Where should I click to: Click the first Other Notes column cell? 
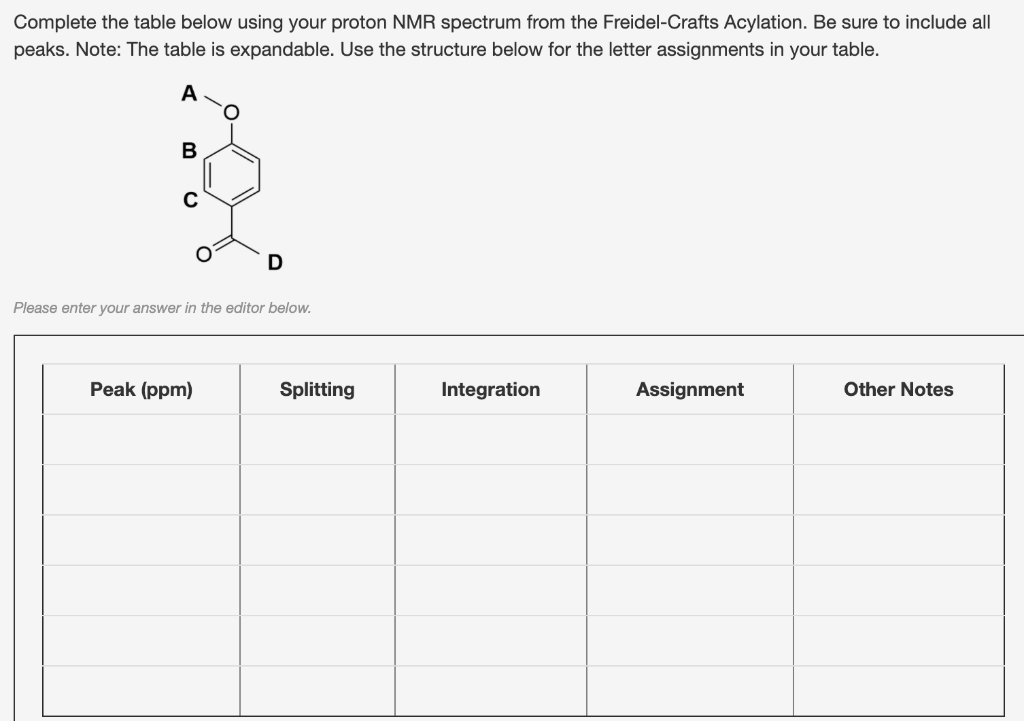pos(898,441)
